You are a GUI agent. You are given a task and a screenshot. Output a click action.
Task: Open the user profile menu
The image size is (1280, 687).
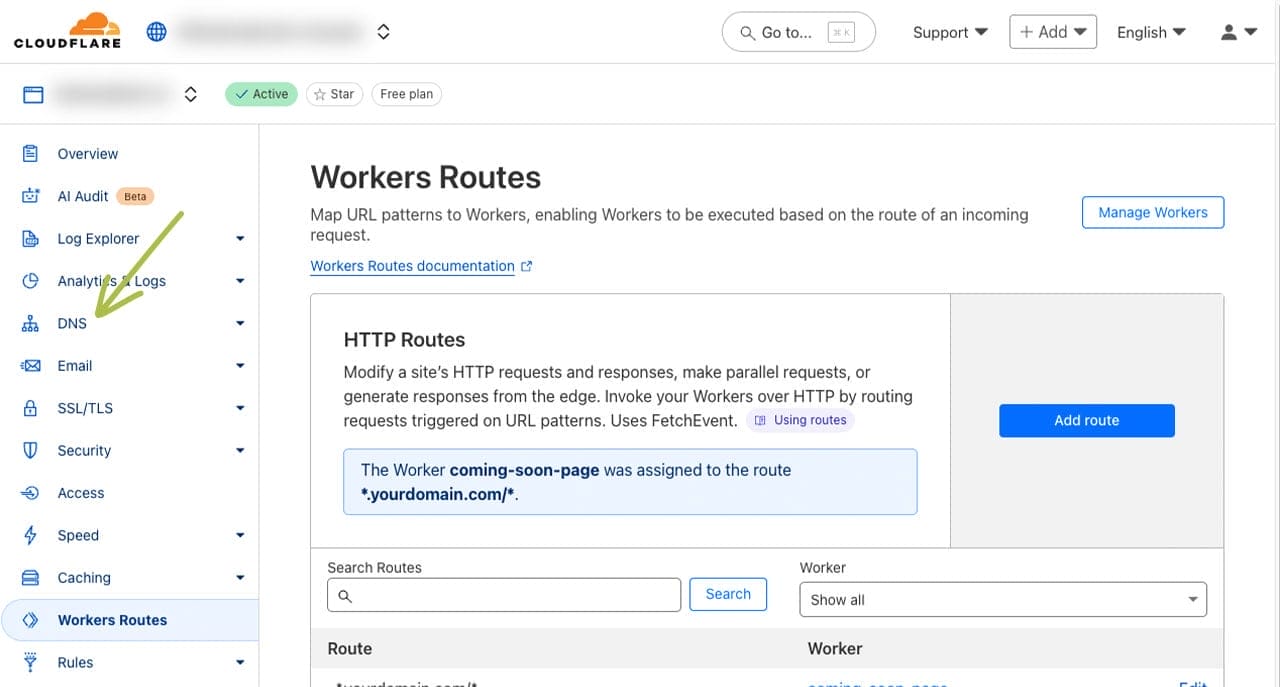pos(1239,32)
